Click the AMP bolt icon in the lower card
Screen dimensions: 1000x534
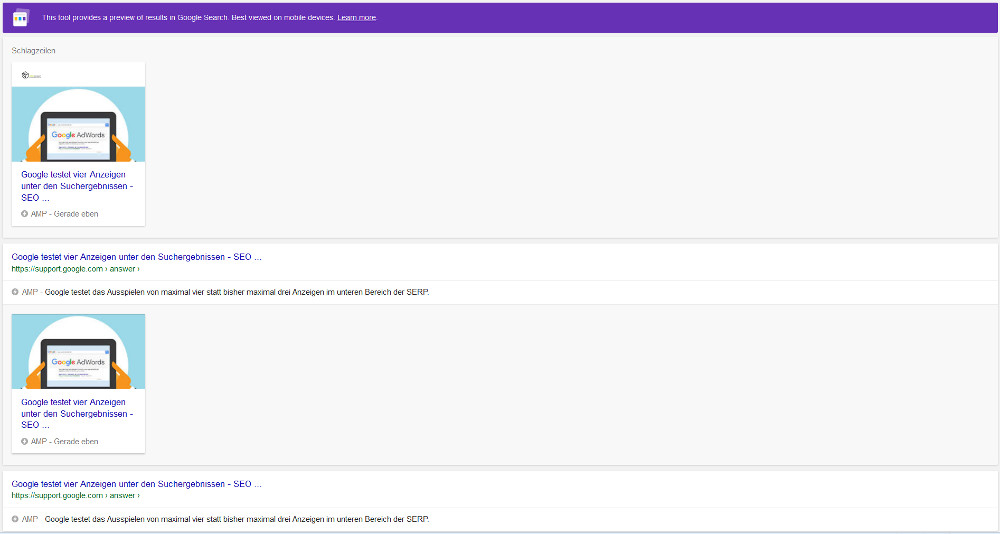(25, 441)
